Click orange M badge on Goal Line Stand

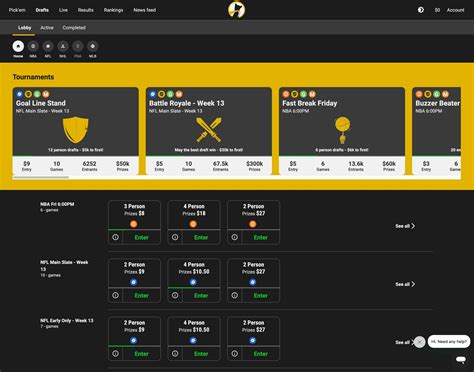click(46, 94)
